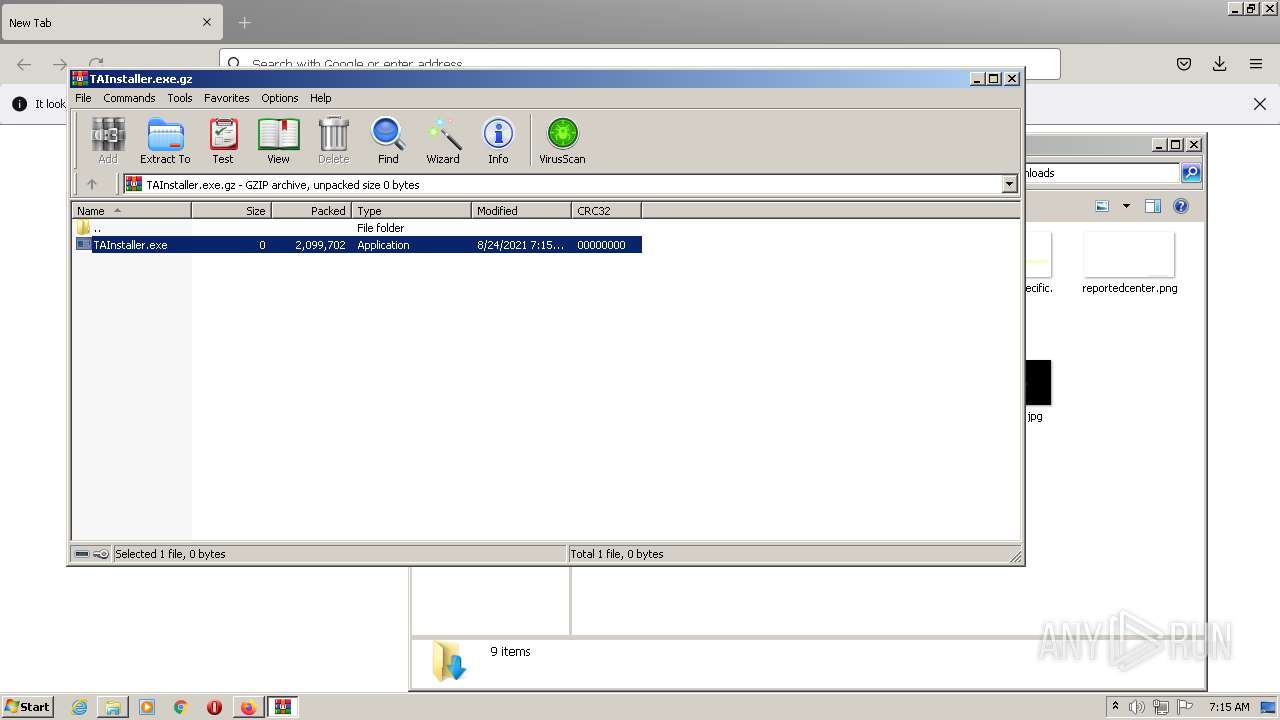Show archive Info icon
Viewport: 1280px width, 720px height.
(x=498, y=141)
